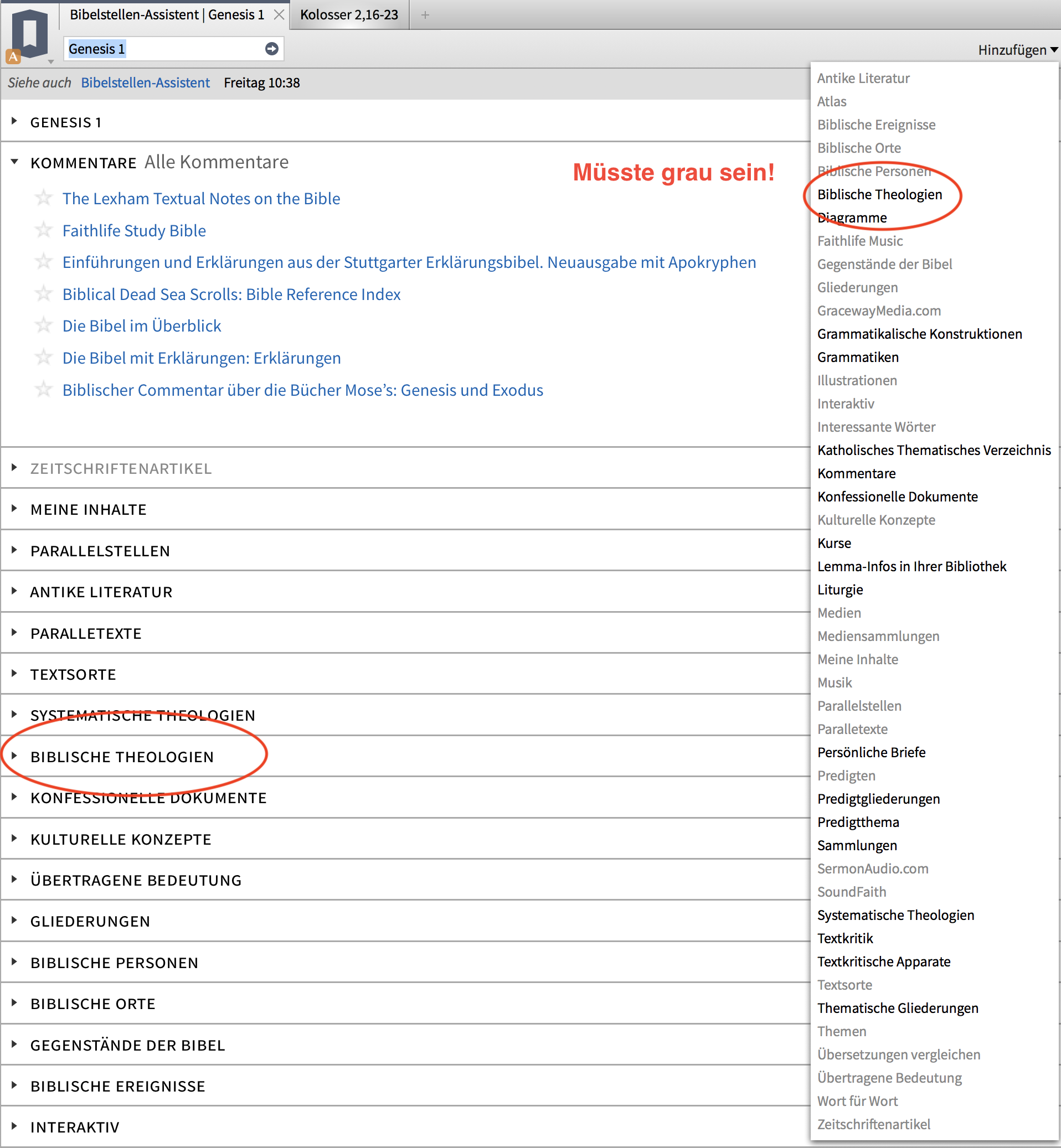
Task: Select the Bibelstellen-Assistent Genesis 1 tab
Action: coord(167,15)
